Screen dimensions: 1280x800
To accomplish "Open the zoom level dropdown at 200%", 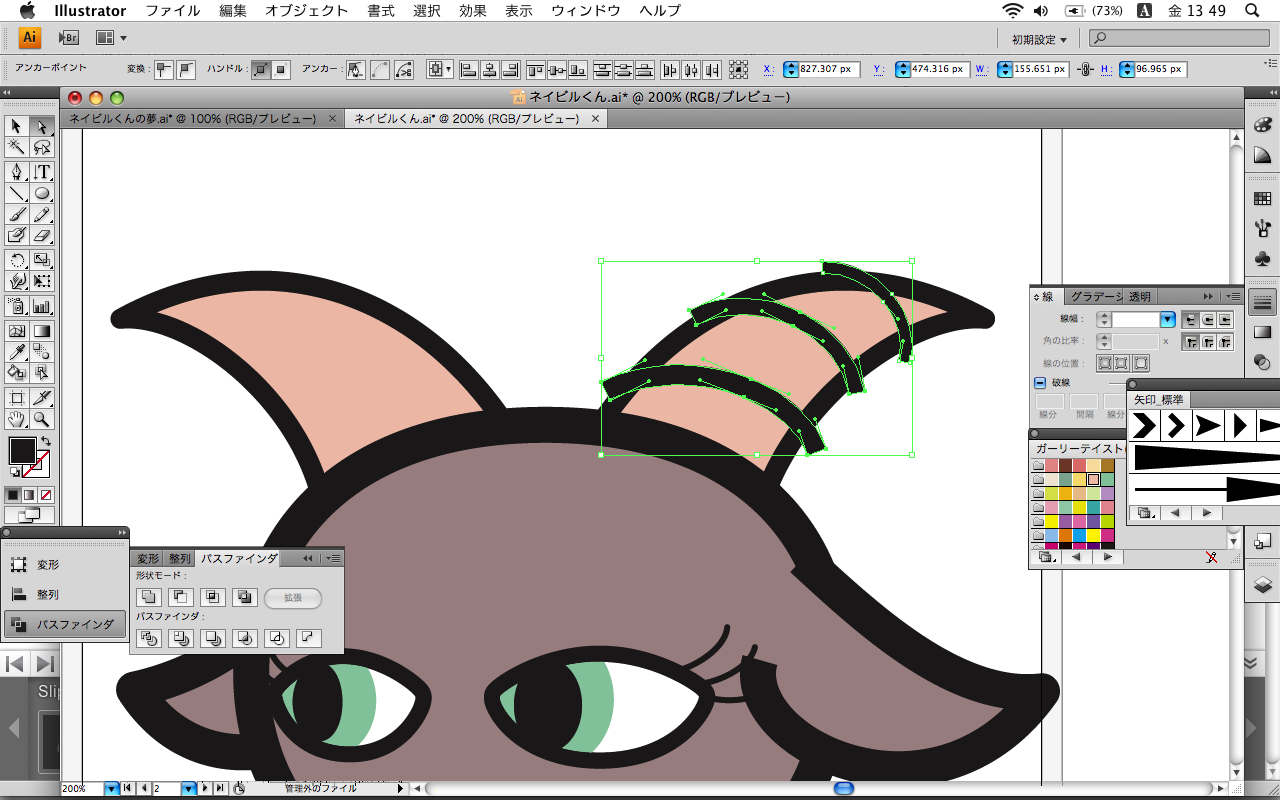I will pyautogui.click(x=111, y=789).
